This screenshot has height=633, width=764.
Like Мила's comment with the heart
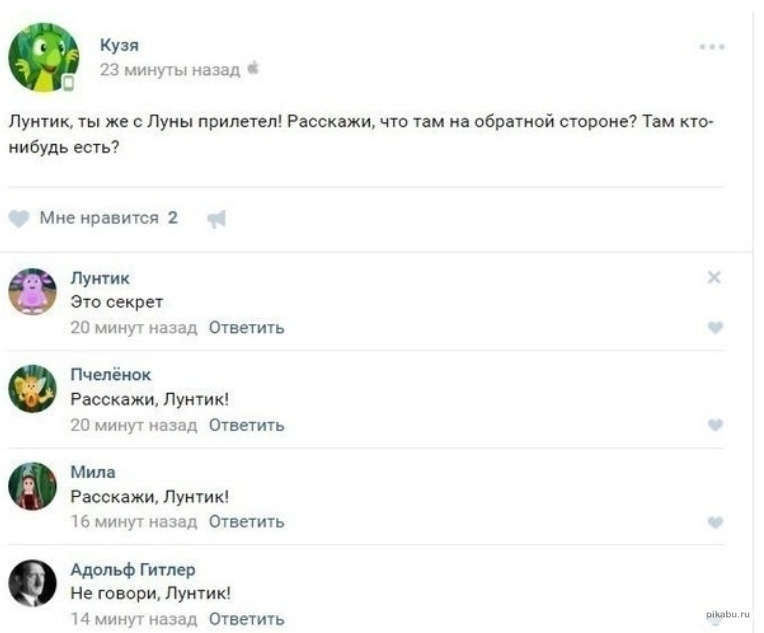[x=714, y=522]
